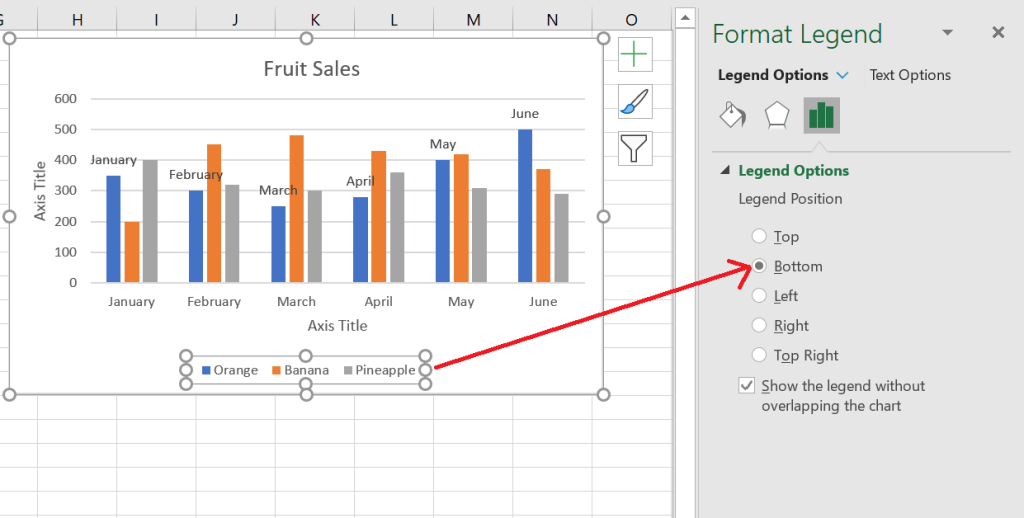Collapse the Legend Options section triangle
The width and height of the screenshot is (1024, 518).
(724, 170)
